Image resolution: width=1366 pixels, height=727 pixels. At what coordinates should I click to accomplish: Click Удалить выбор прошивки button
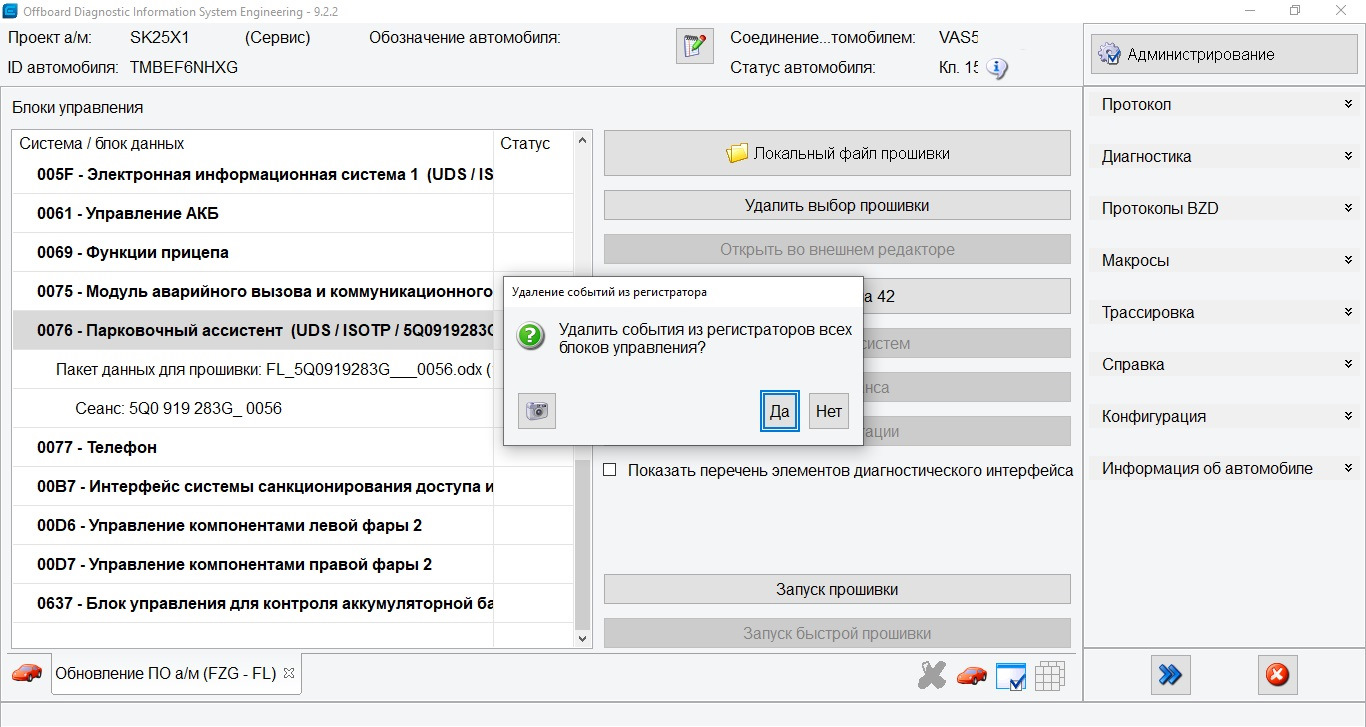837,205
